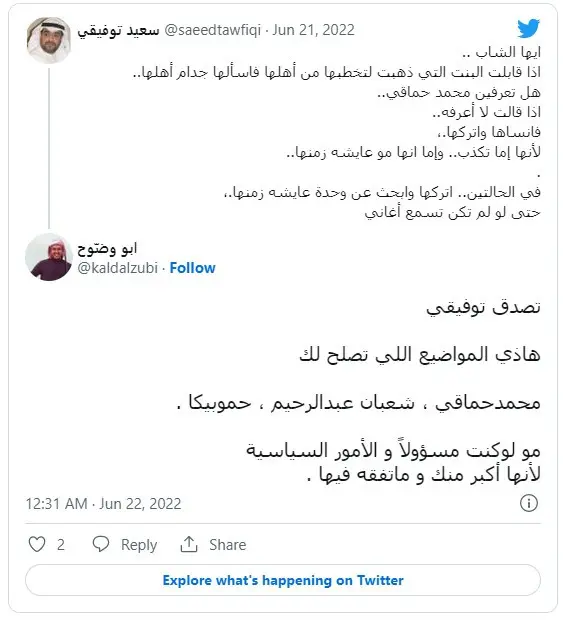
Task: Click the reply speech bubble icon
Action: 101,544
